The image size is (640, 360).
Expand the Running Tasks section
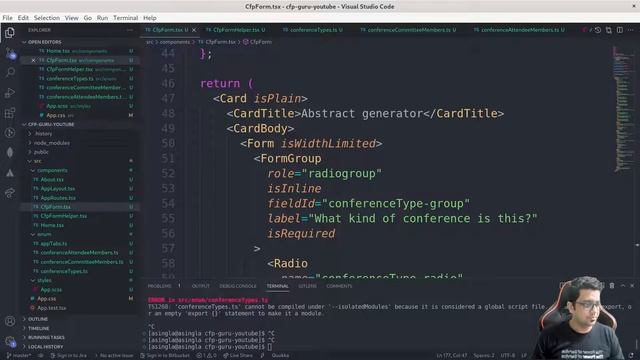(80, 338)
